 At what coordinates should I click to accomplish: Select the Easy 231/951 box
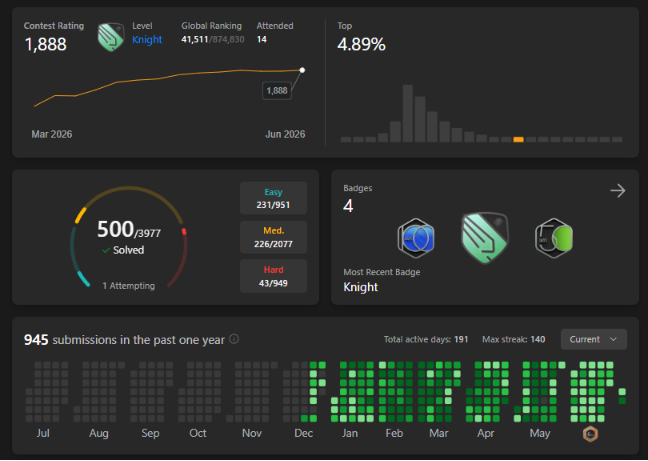coord(273,198)
